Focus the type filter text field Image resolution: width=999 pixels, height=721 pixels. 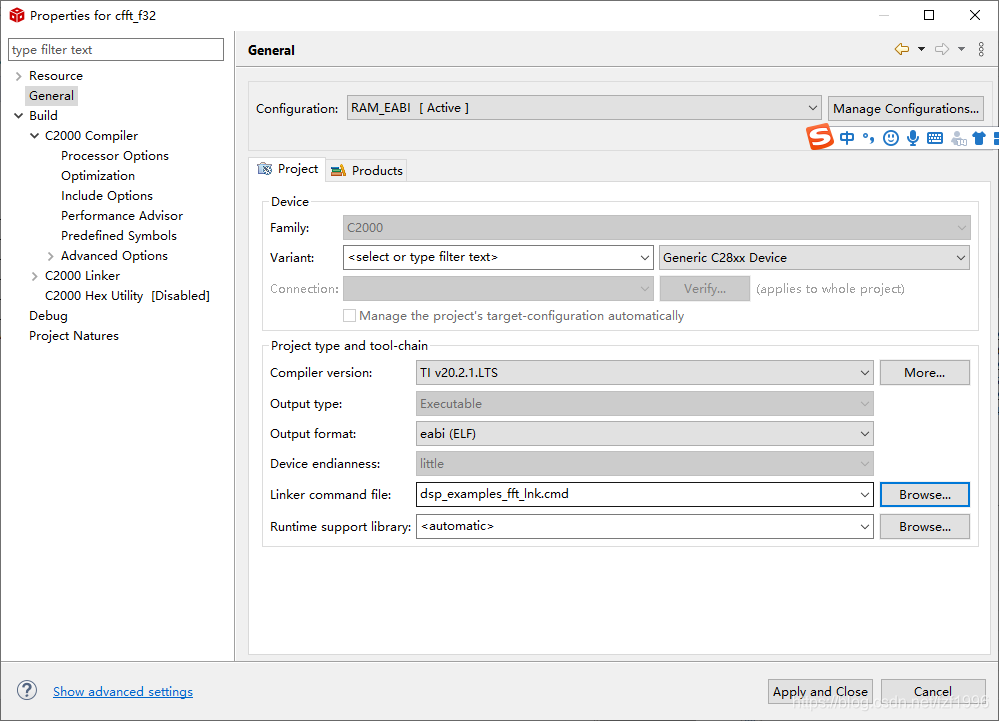(116, 50)
